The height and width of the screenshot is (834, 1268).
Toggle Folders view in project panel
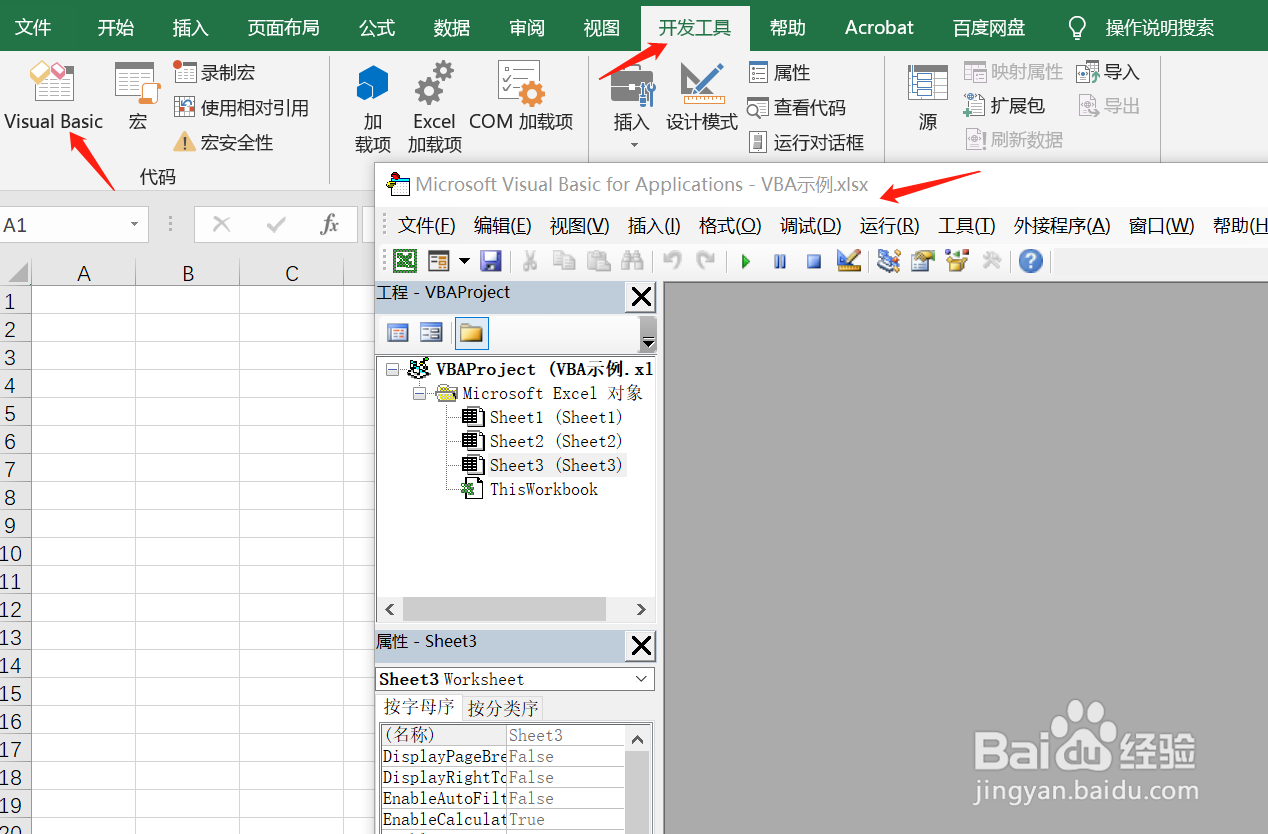tap(471, 333)
